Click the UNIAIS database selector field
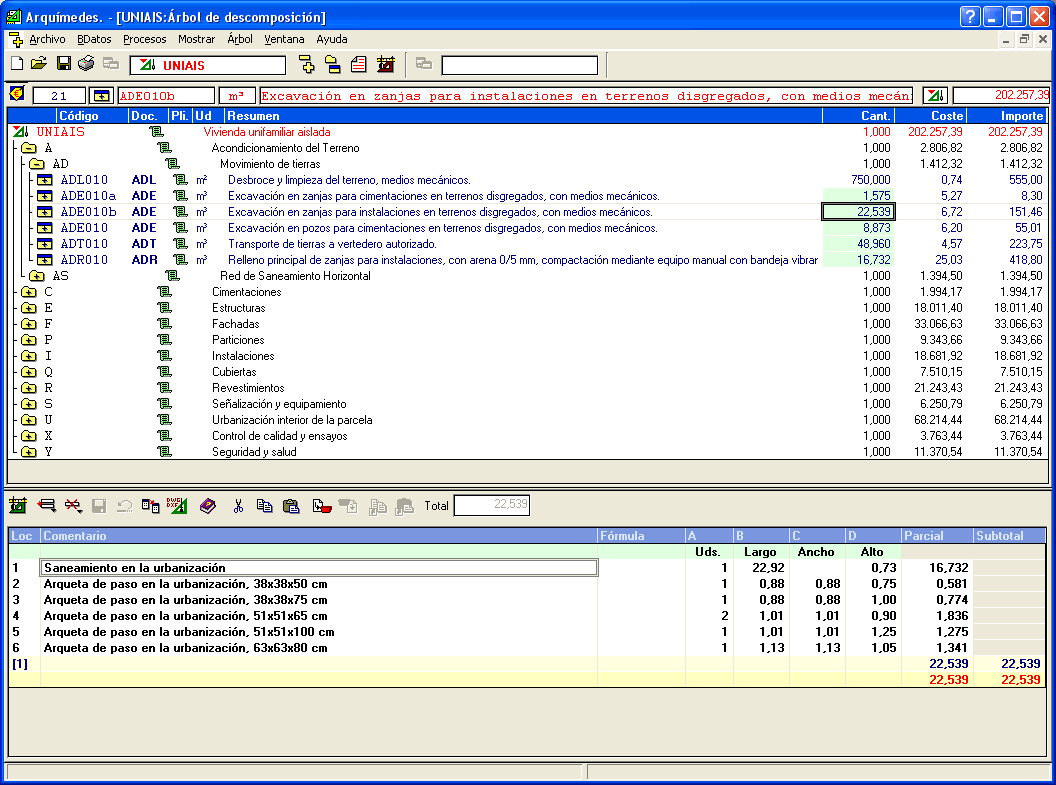Image resolution: width=1056 pixels, height=785 pixels. pos(208,65)
